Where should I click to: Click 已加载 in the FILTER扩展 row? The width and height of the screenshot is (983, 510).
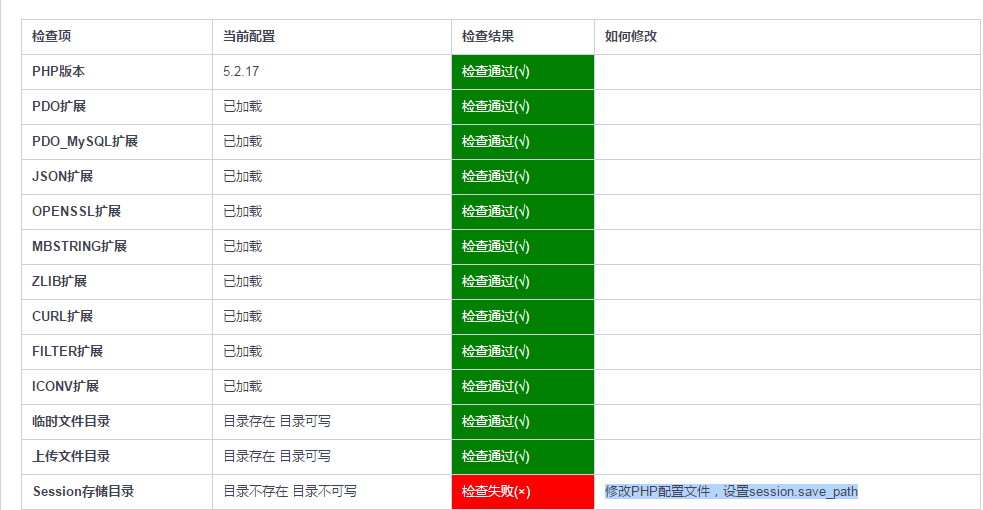pyautogui.click(x=243, y=352)
